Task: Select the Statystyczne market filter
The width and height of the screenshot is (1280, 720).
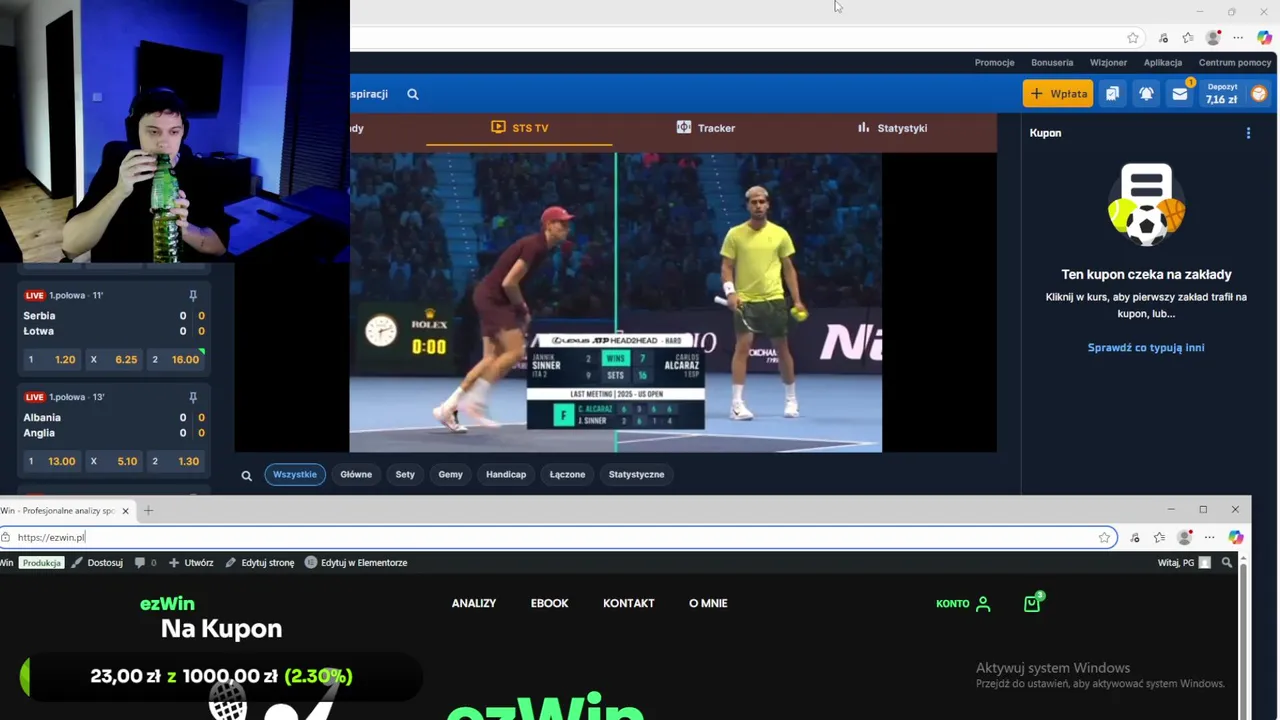Action: (x=636, y=475)
